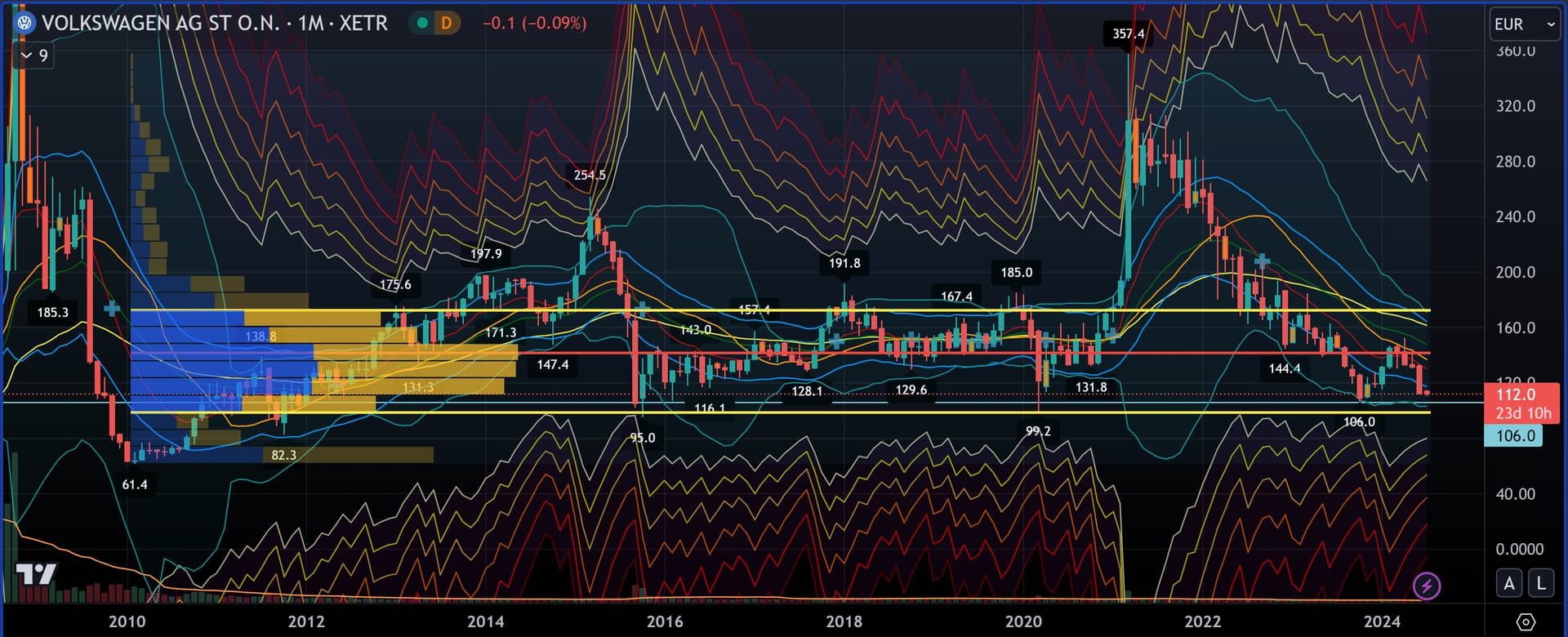Toggle the A auto scale button
Viewport: 1568px width, 637px height.
1509,583
